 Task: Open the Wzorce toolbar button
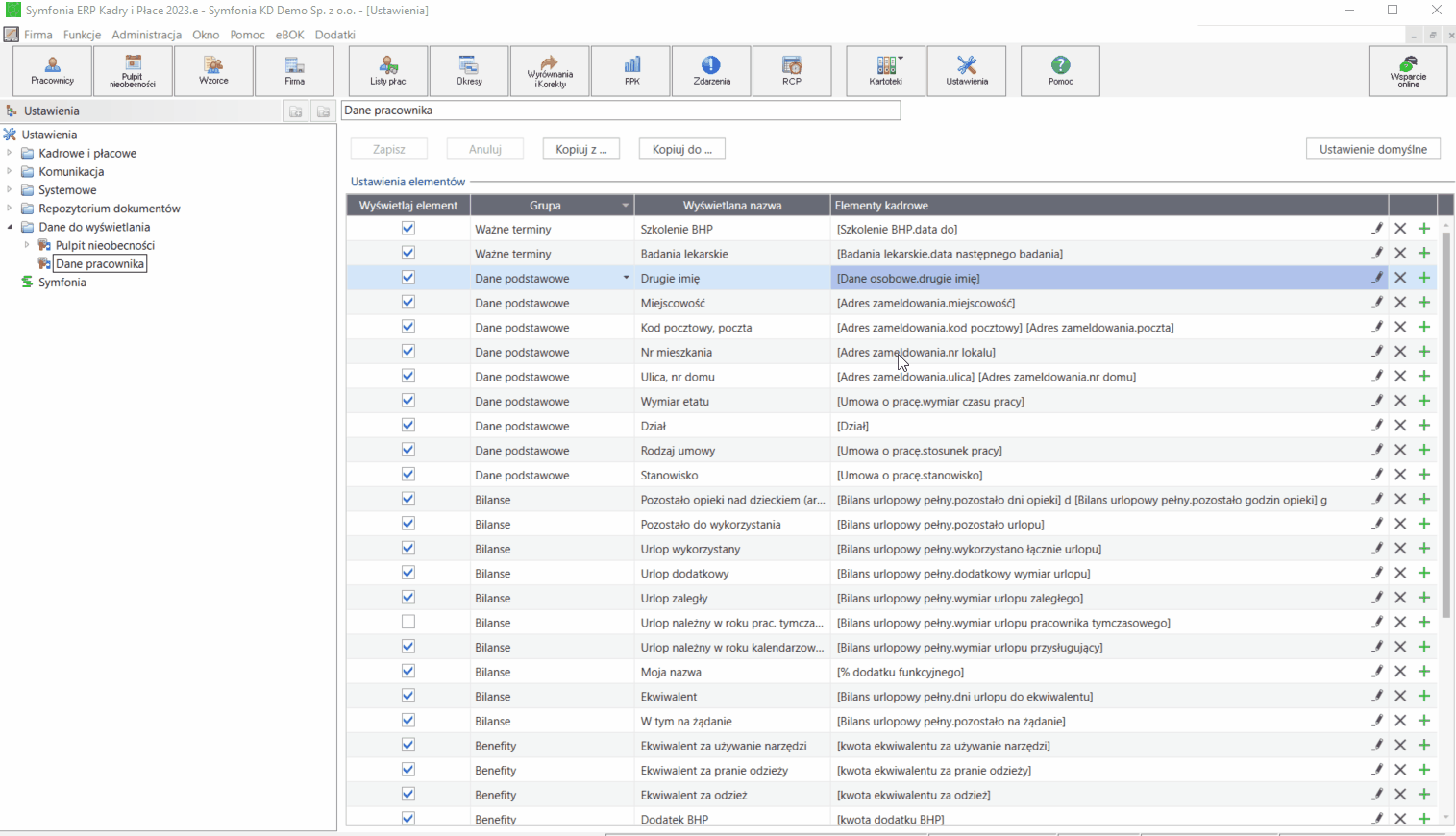[x=213, y=71]
